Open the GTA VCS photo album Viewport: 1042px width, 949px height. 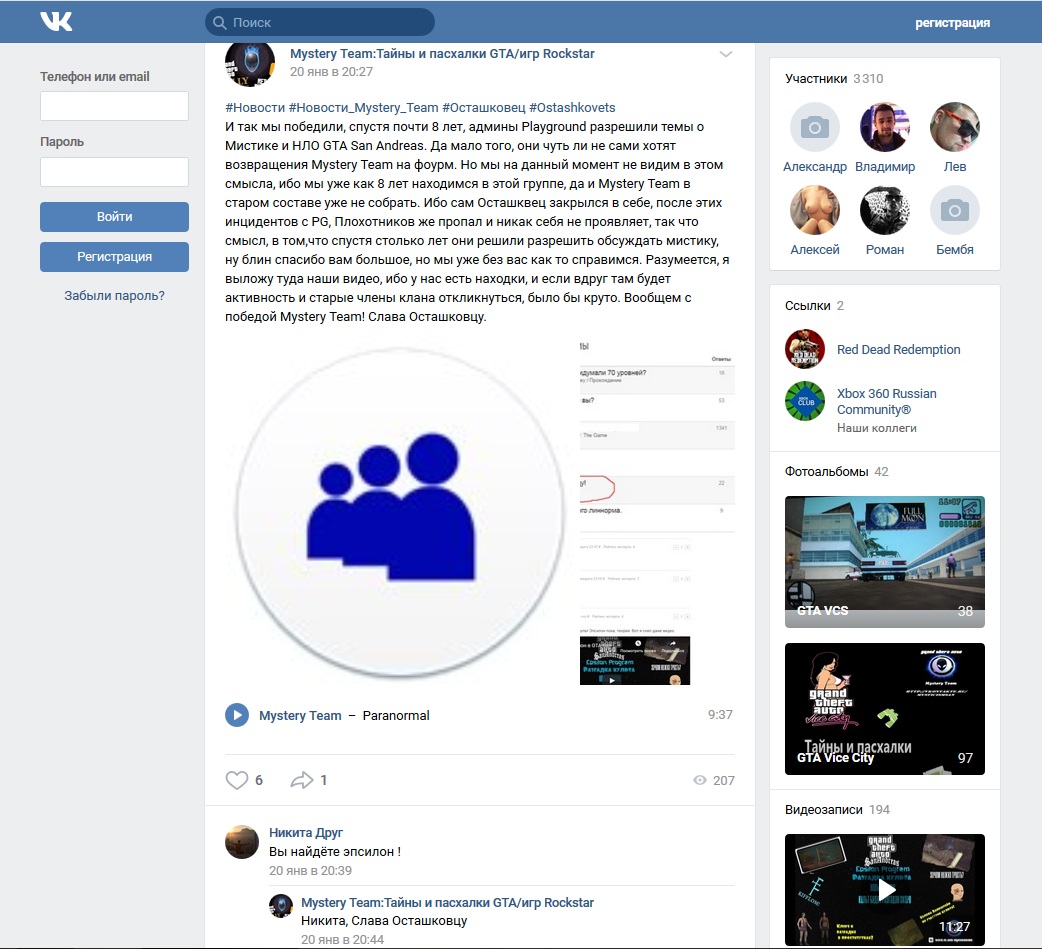885,562
